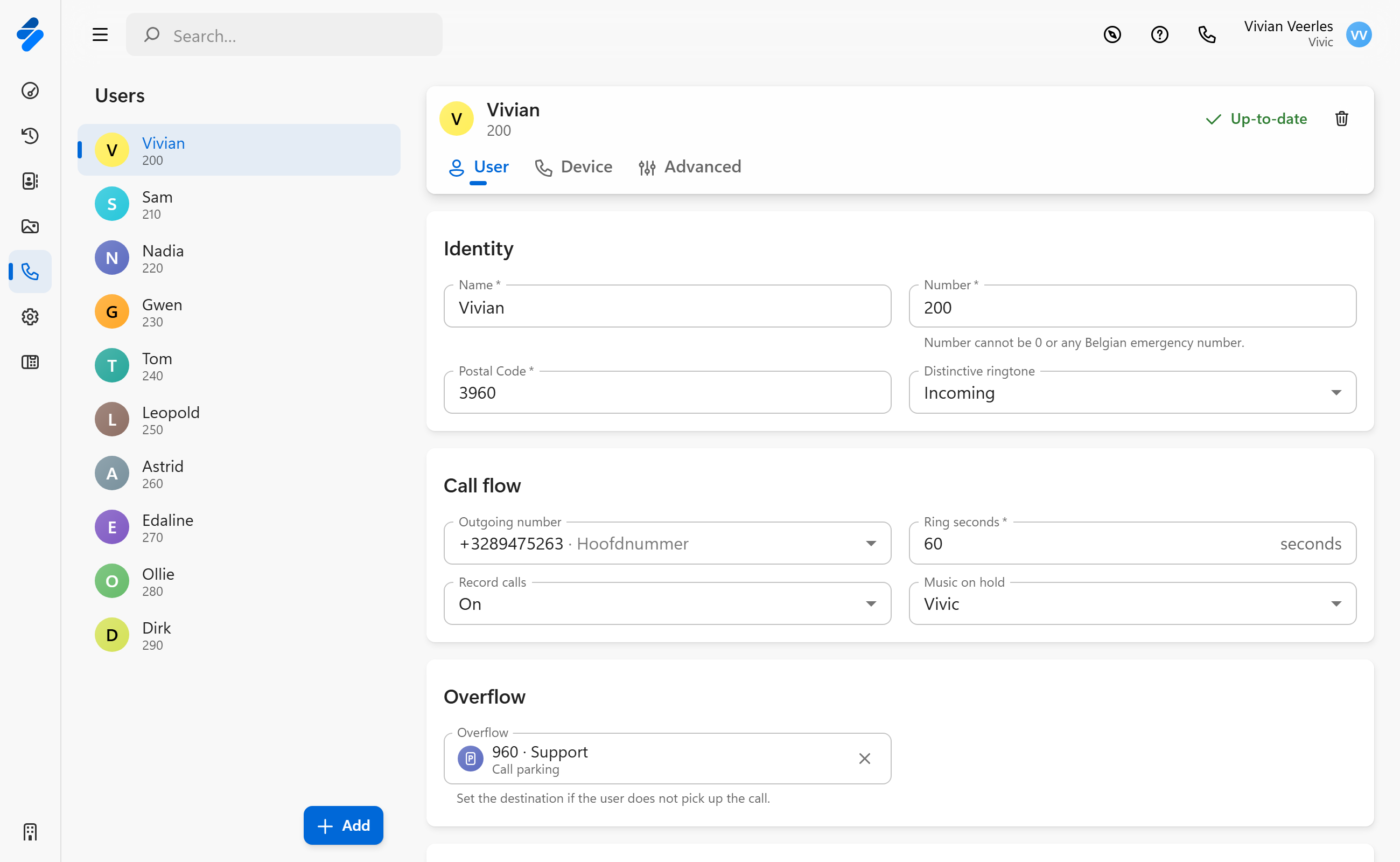The height and width of the screenshot is (862, 1400).
Task: Clear the 960 Support overflow destination
Action: coord(864,758)
